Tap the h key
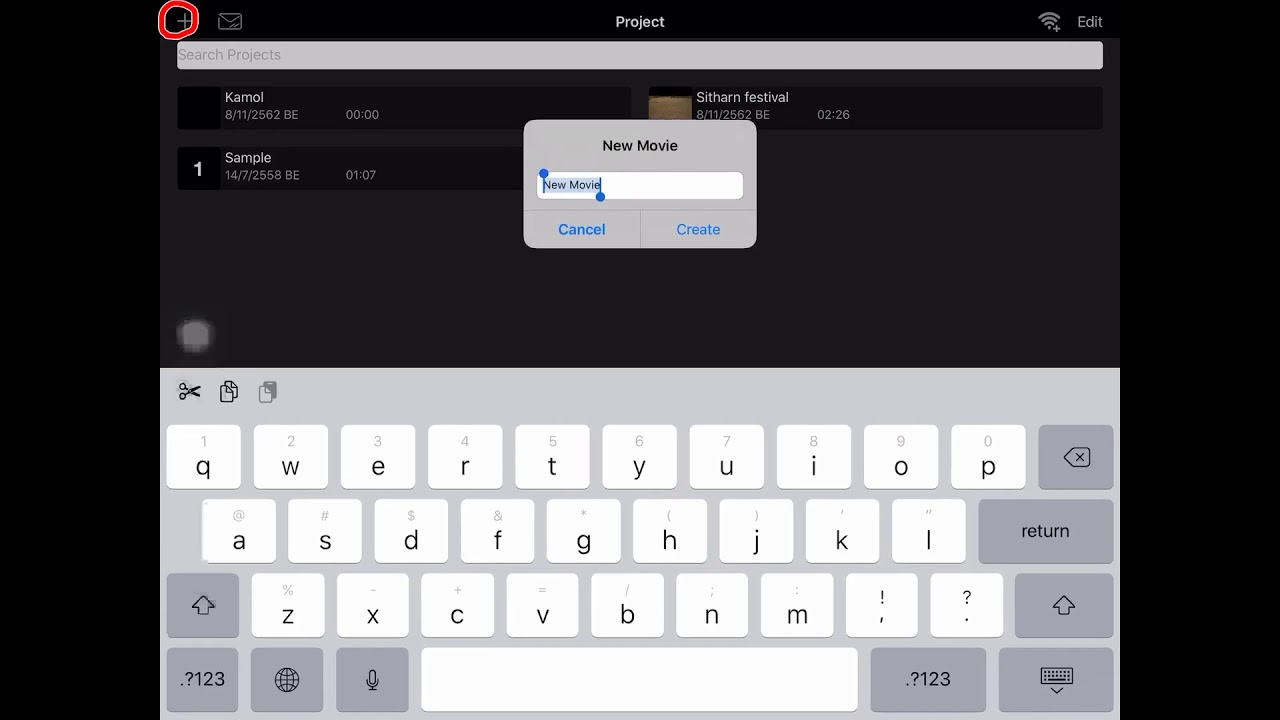 click(670, 531)
